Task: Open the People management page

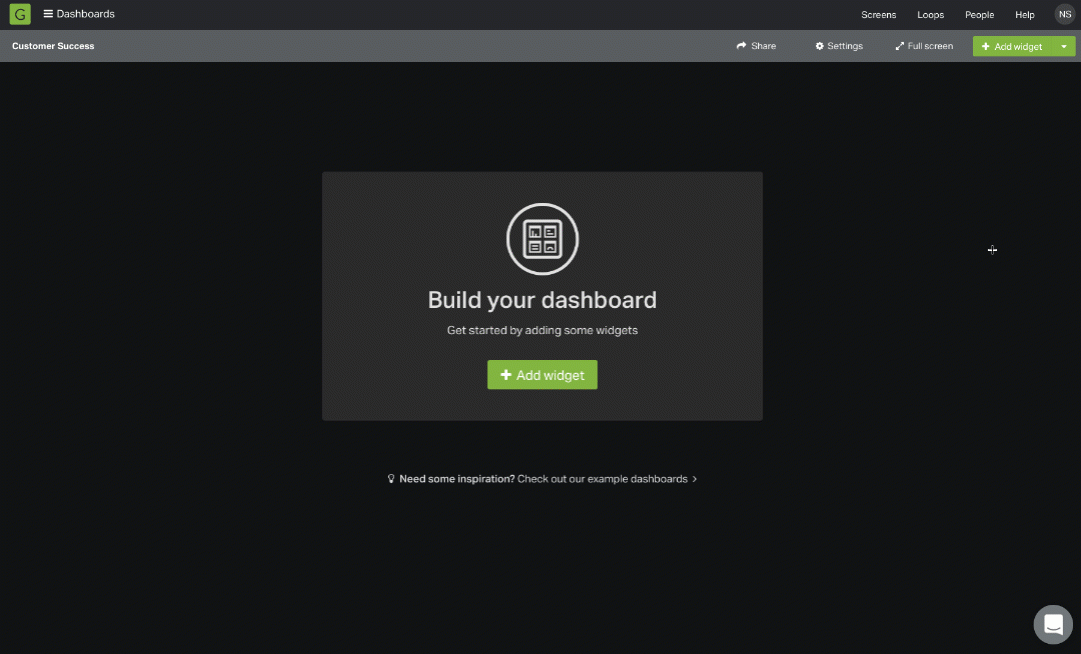Action: tap(979, 15)
